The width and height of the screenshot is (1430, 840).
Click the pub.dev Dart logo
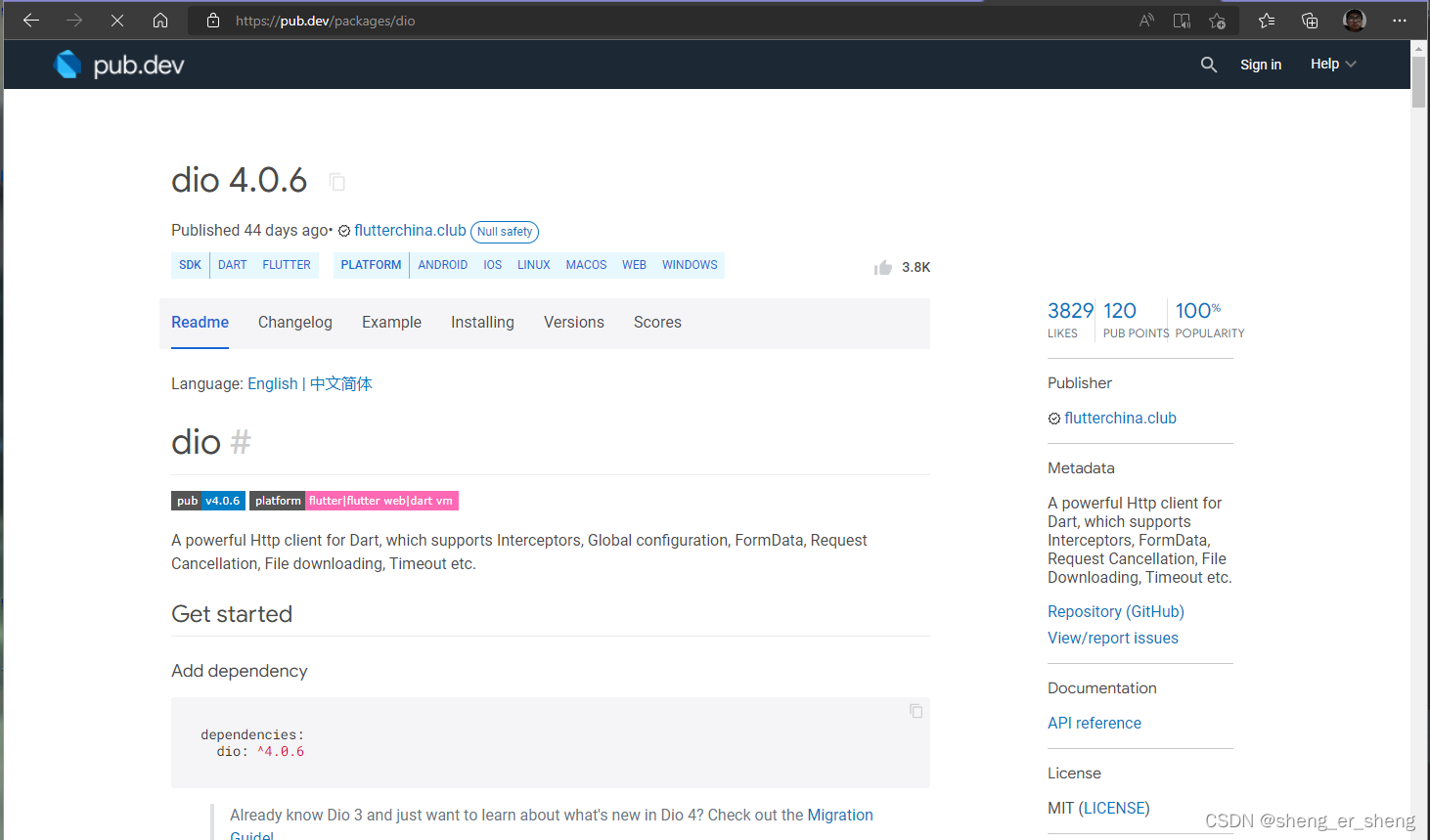[118, 65]
